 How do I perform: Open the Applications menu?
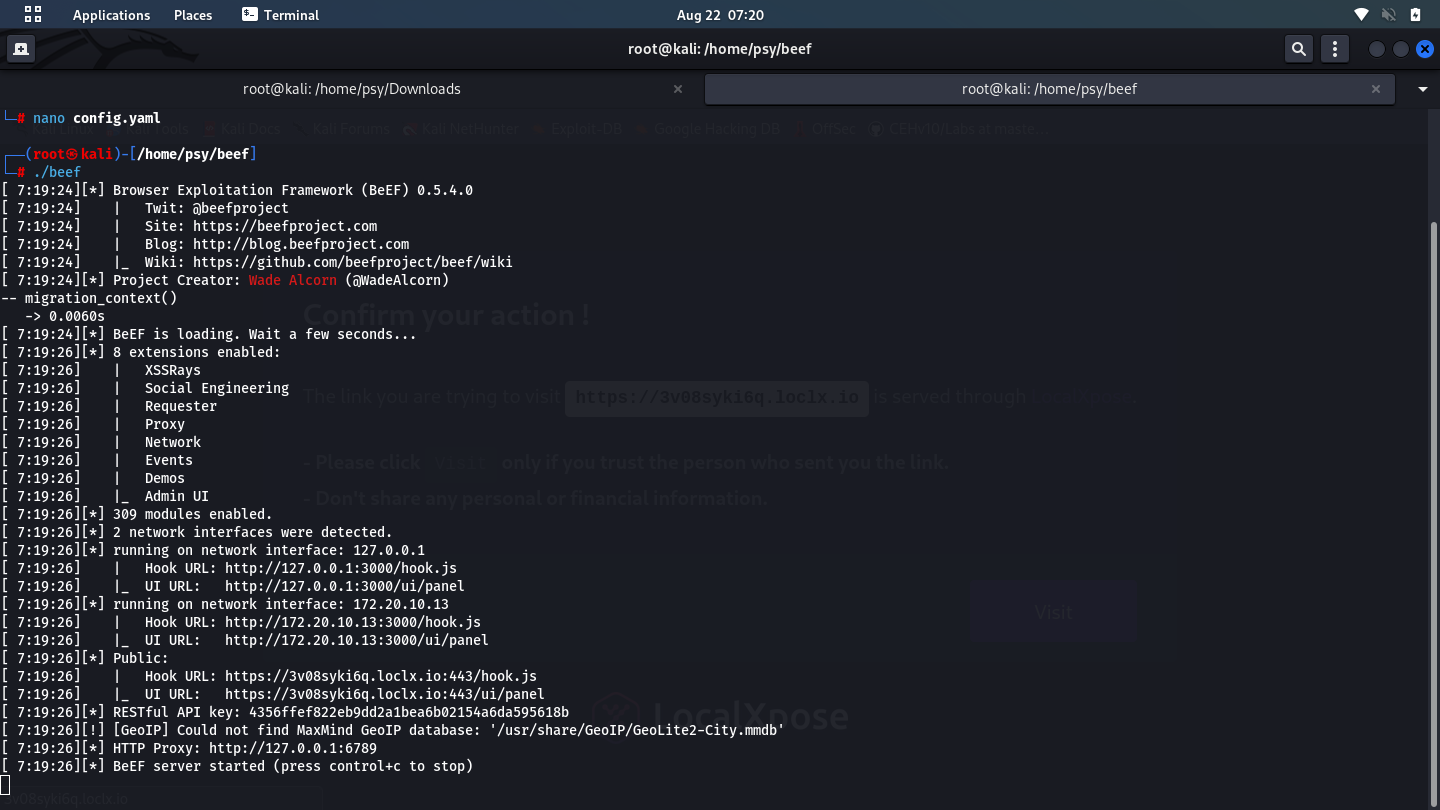pyautogui.click(x=111, y=14)
